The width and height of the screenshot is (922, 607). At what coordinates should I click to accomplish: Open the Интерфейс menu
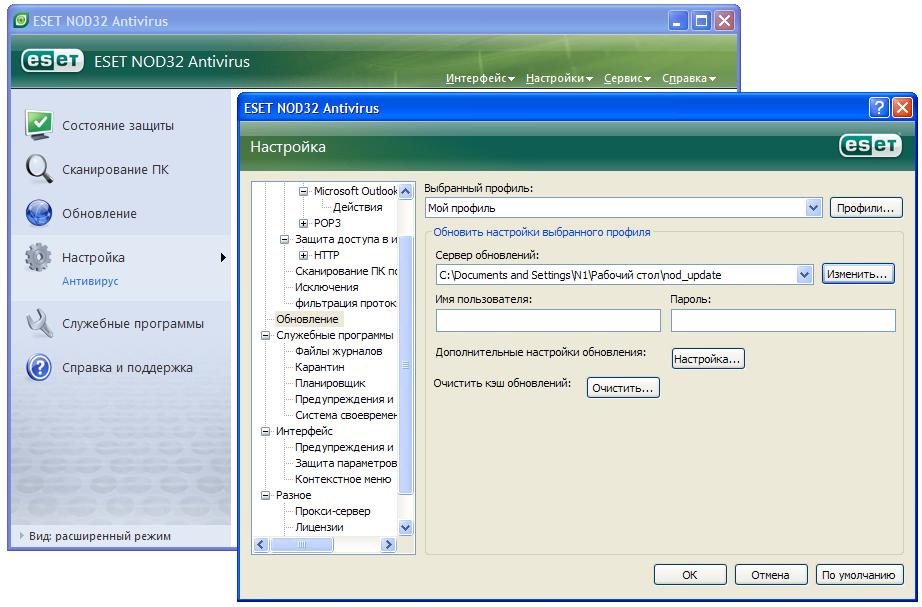[x=480, y=78]
